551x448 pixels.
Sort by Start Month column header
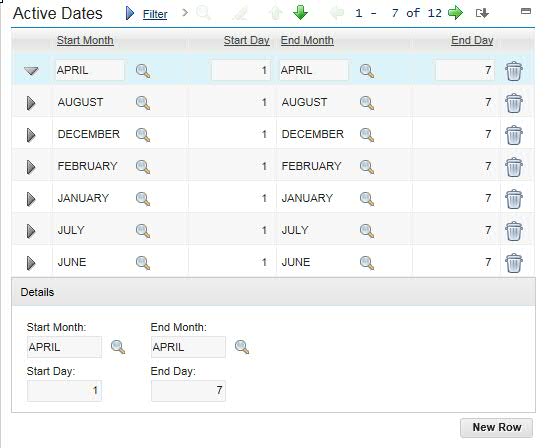(85, 40)
